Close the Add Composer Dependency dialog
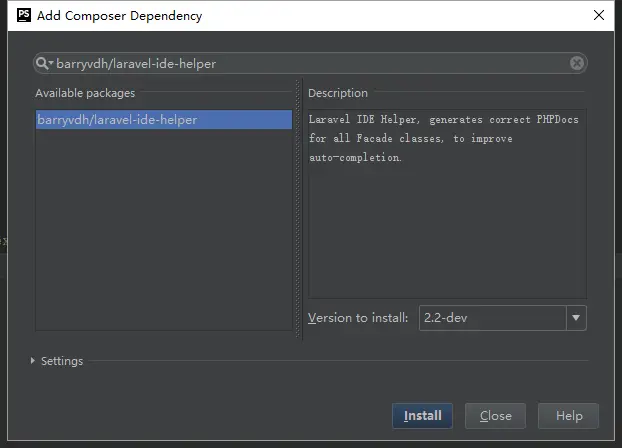Viewport: 622px width, 448px height. pos(599,15)
